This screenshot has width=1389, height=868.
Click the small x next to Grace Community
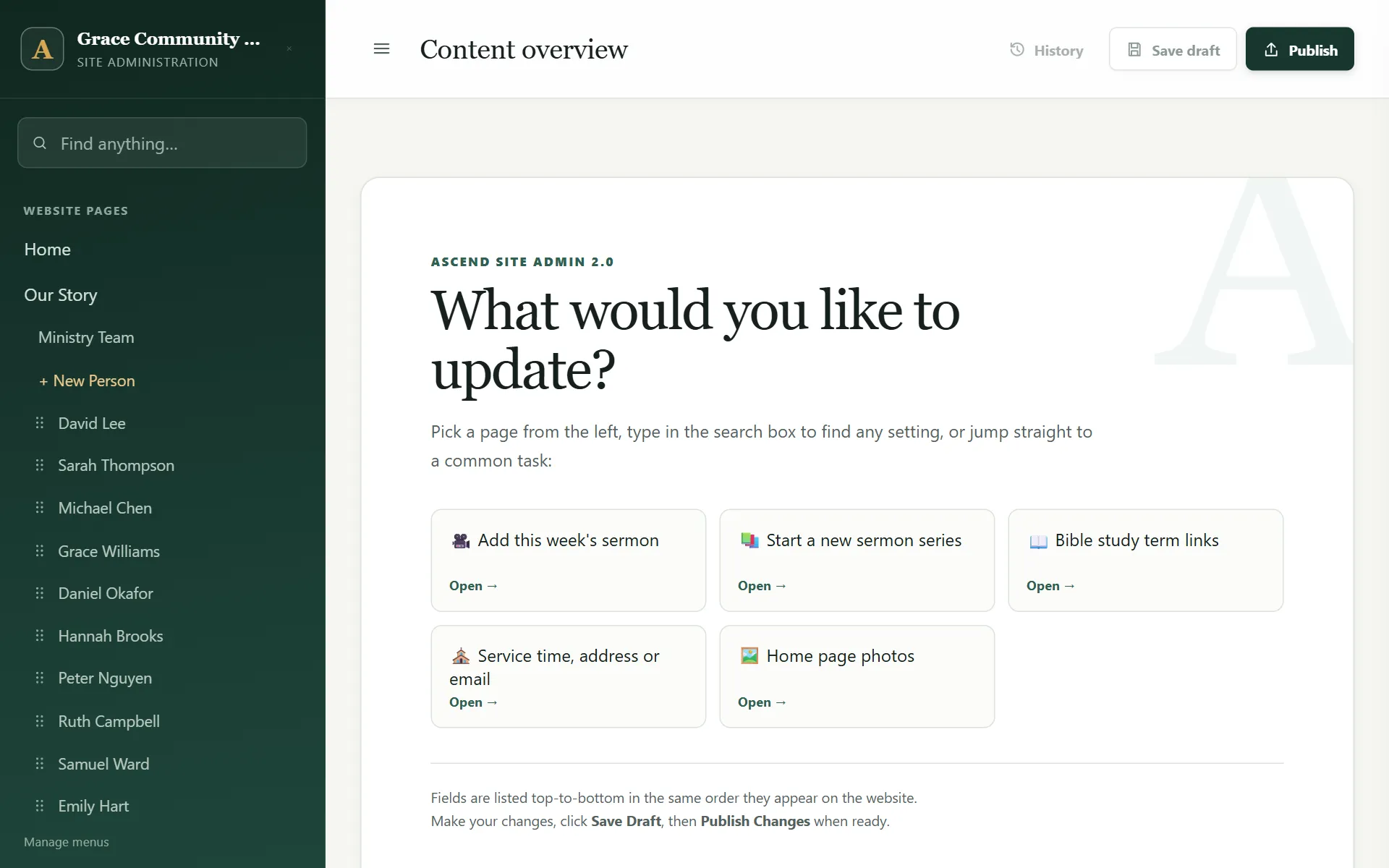tap(289, 49)
